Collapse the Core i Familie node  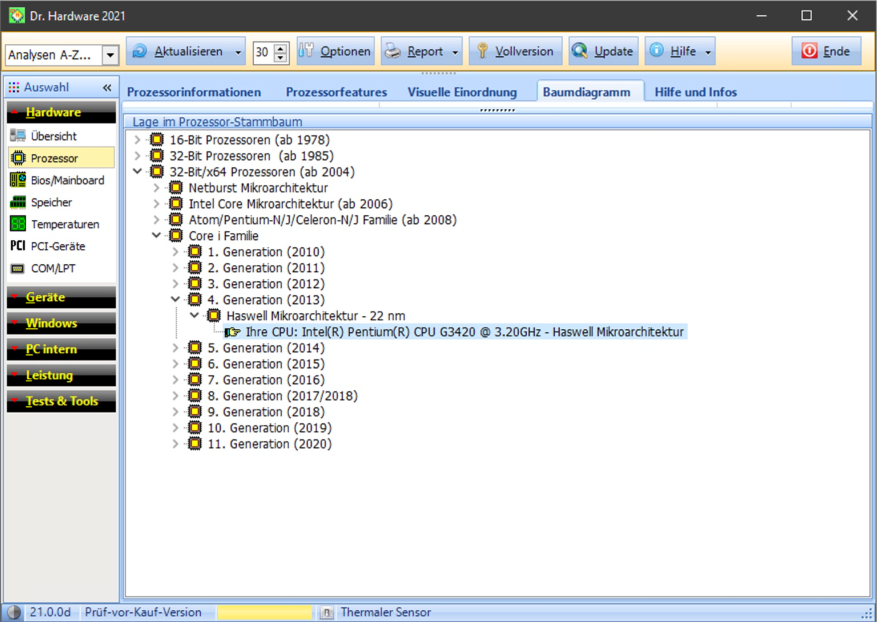(x=157, y=236)
